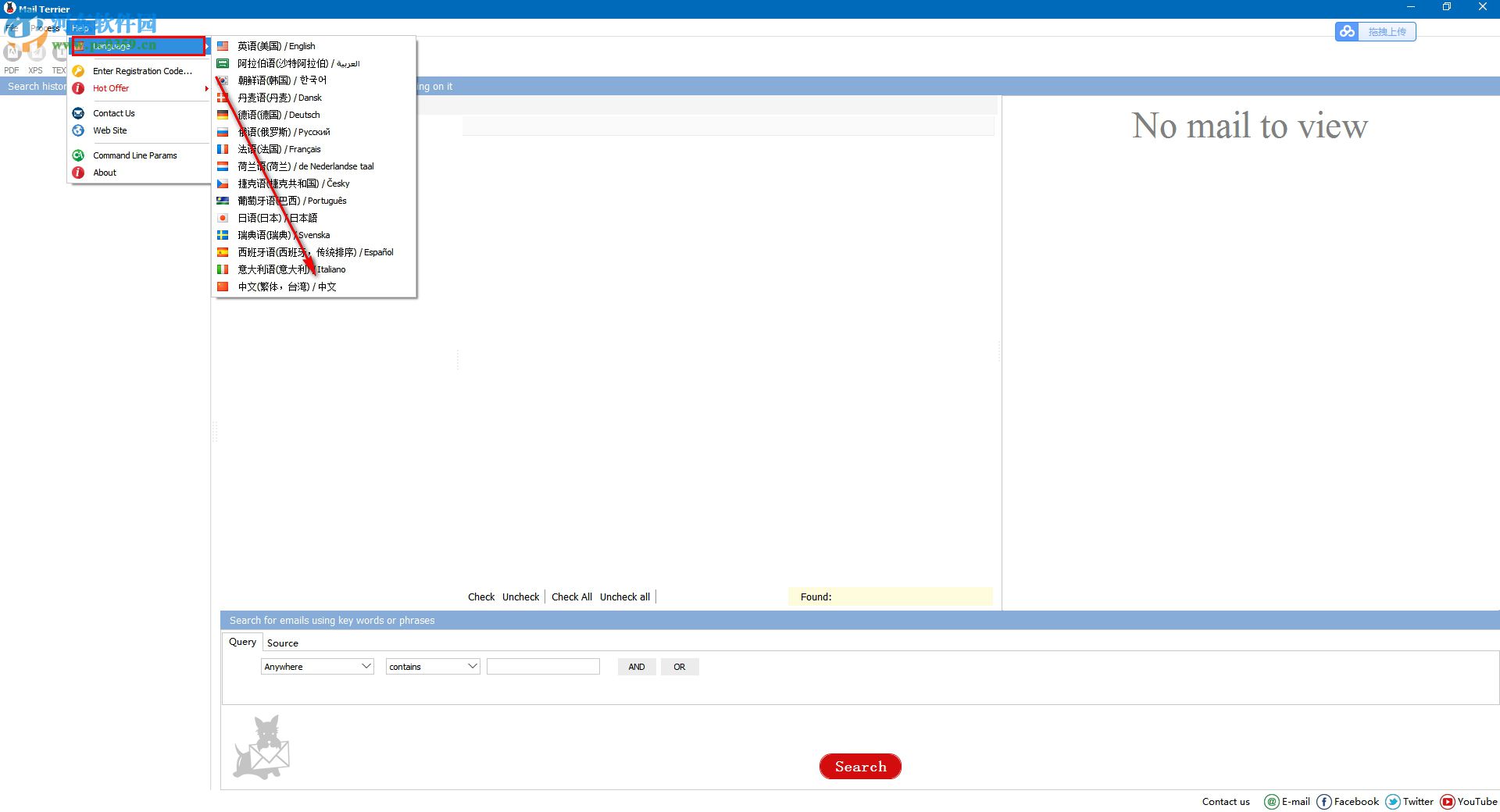Viewport: 1500px width, 812px height.
Task: Focus the search keyword input field
Action: tap(543, 667)
